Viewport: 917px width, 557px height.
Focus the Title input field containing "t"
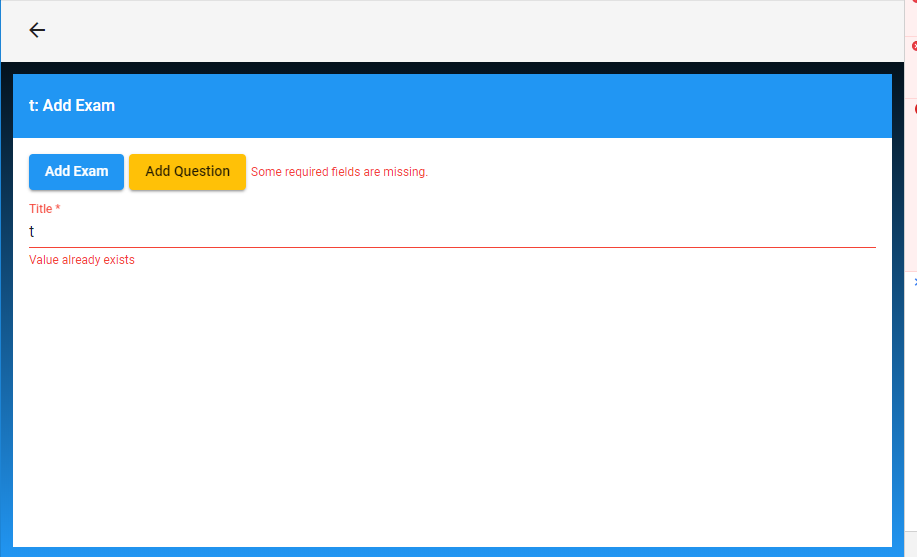(x=452, y=232)
